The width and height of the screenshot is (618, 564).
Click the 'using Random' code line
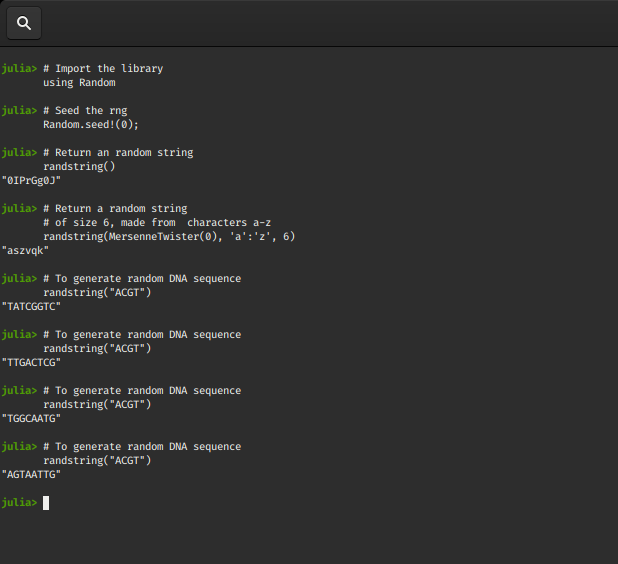pyautogui.click(x=79, y=83)
